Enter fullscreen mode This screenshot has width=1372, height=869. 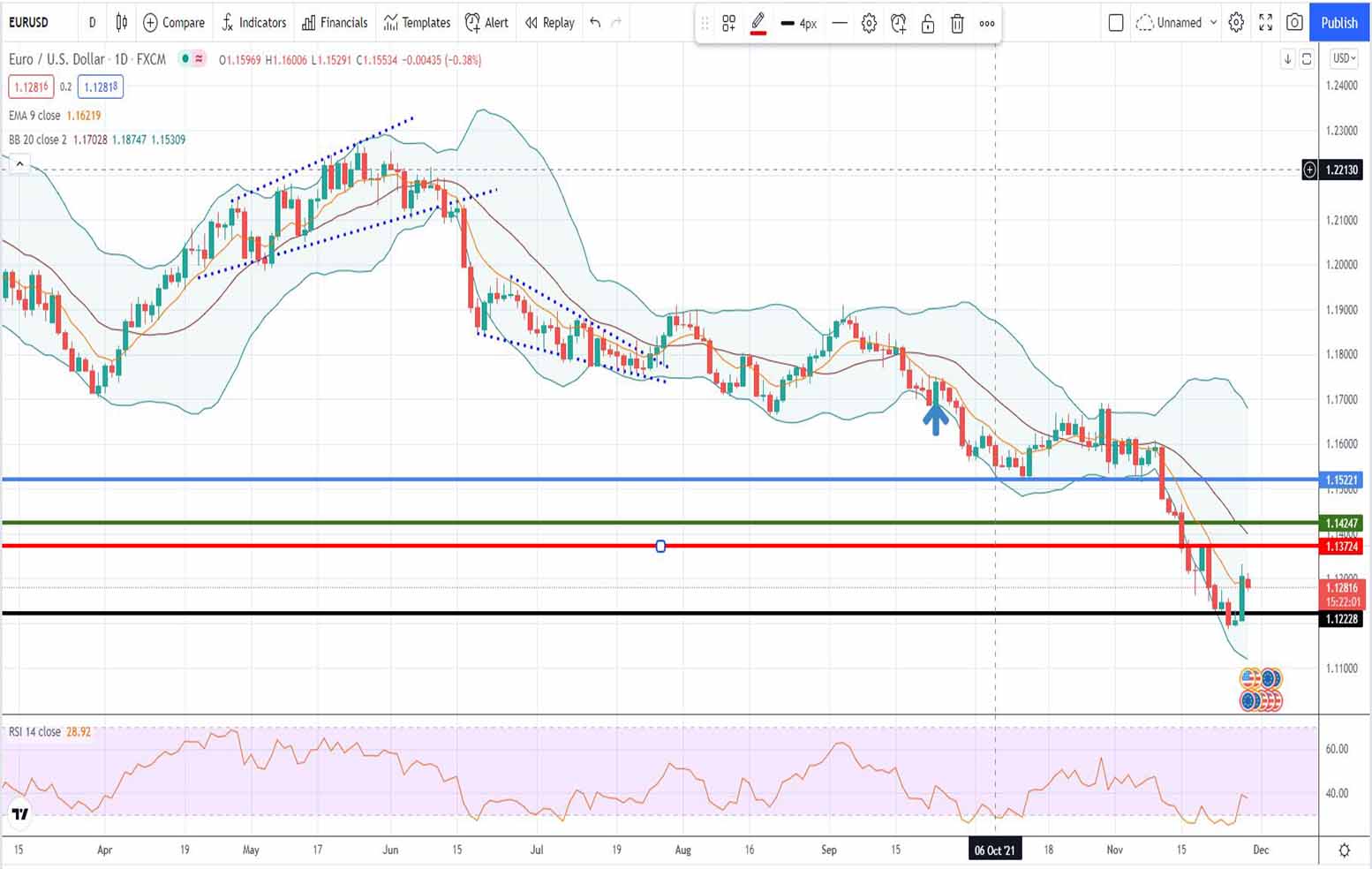1266,23
